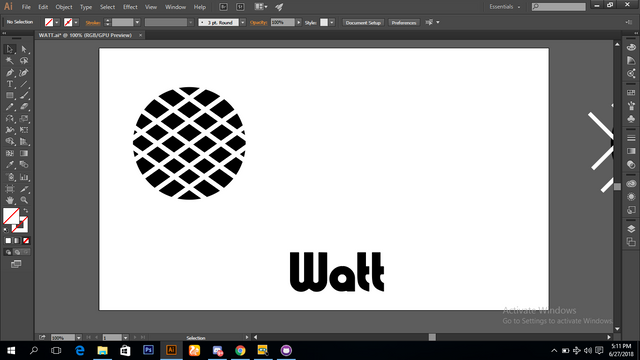This screenshot has width=640, height=360.
Task: Select the Shape Builder tool
Action: pos(10,142)
